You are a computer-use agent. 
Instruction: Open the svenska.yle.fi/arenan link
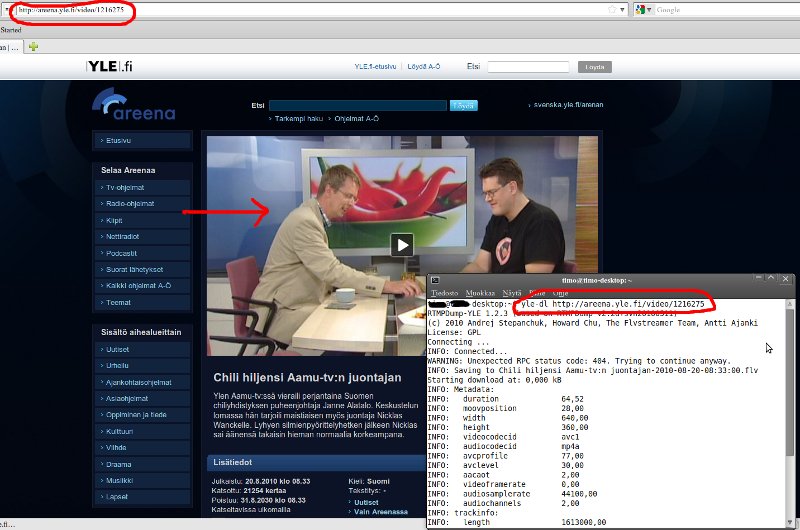(568, 105)
